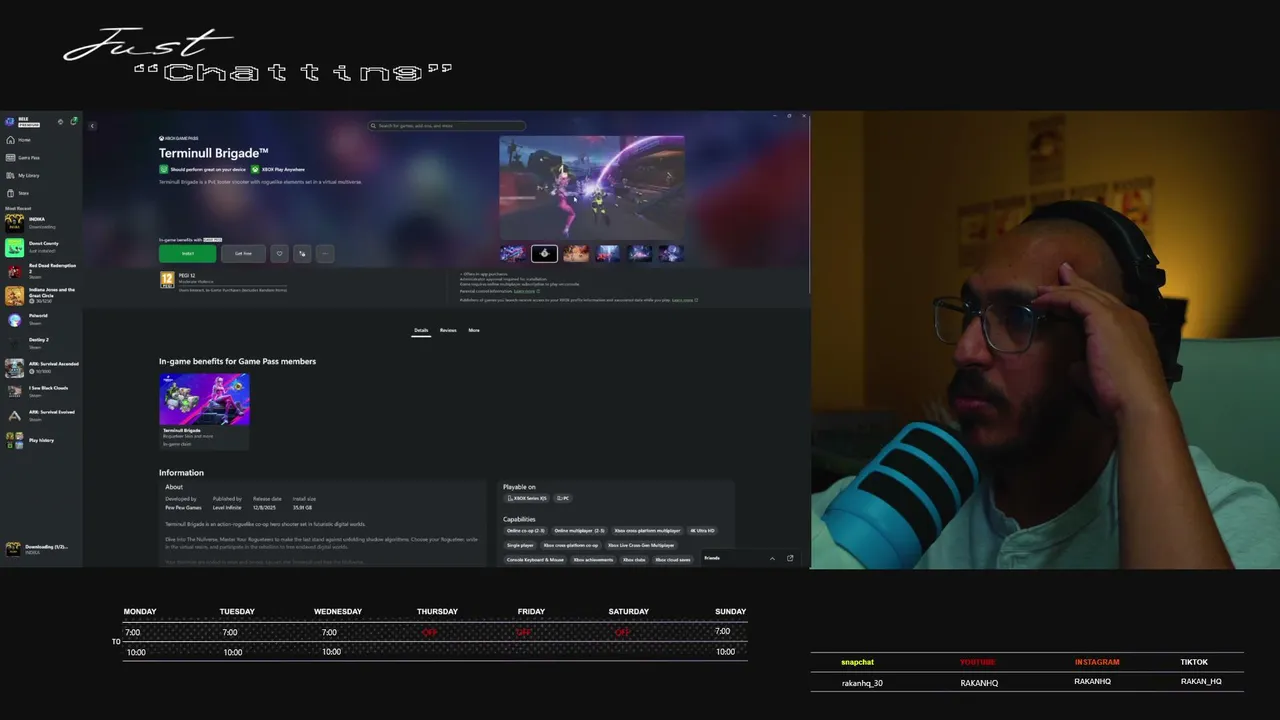Click the Console Keyboard & Mouse tag
The width and height of the screenshot is (1280, 720).
coord(535,560)
